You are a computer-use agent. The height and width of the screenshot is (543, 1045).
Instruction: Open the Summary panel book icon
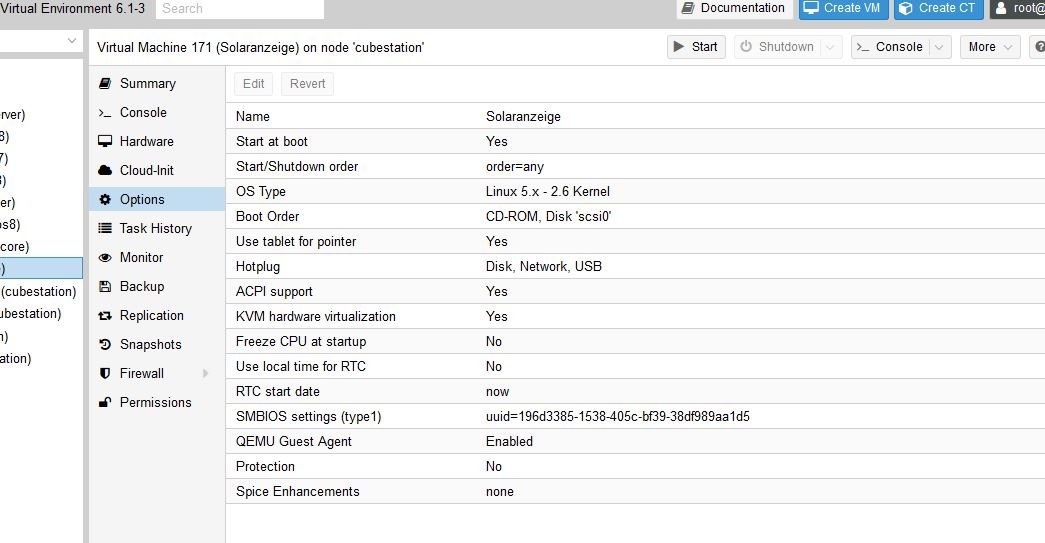[x=105, y=84]
